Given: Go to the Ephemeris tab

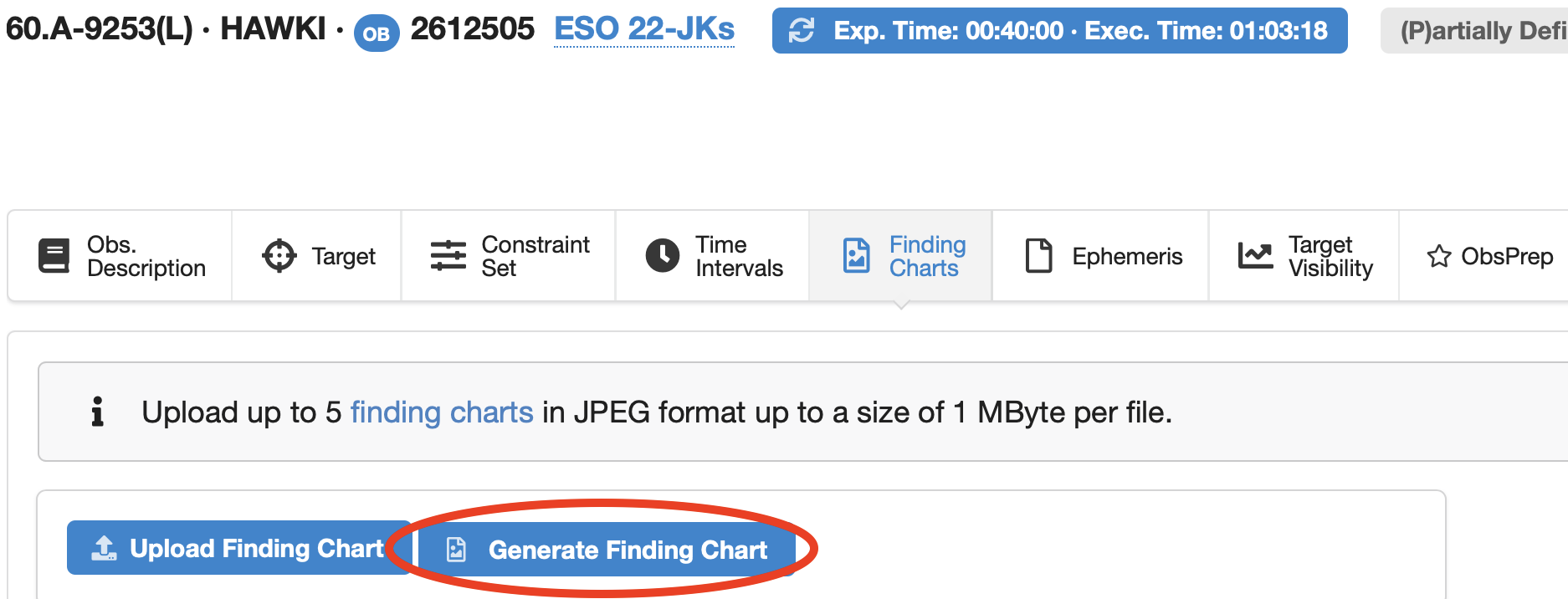Looking at the screenshot, I should 1126,256.
